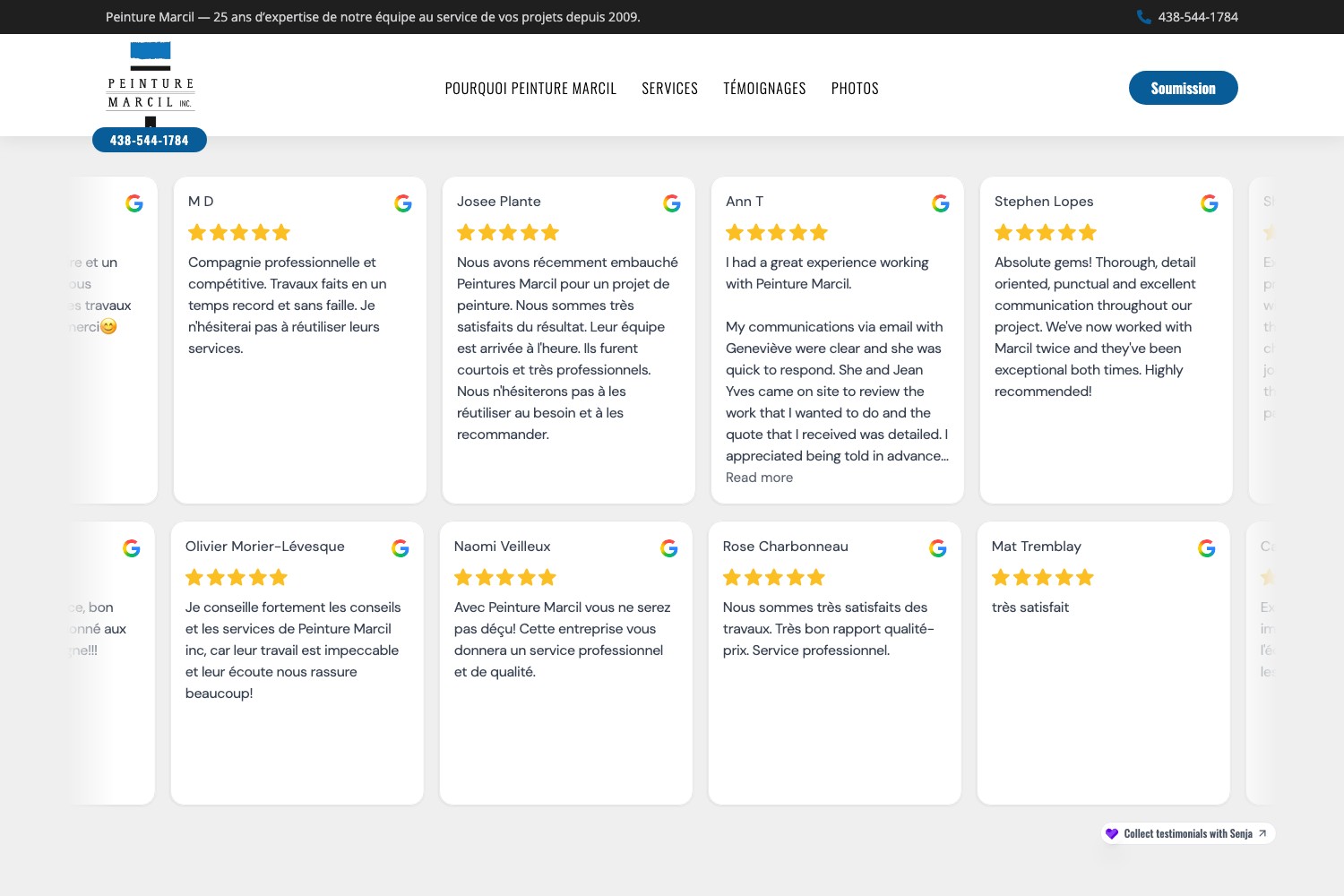Screen dimensions: 1344x896
Task: Open Pourquoi Peinture Marcil menu item
Action: click(x=530, y=89)
